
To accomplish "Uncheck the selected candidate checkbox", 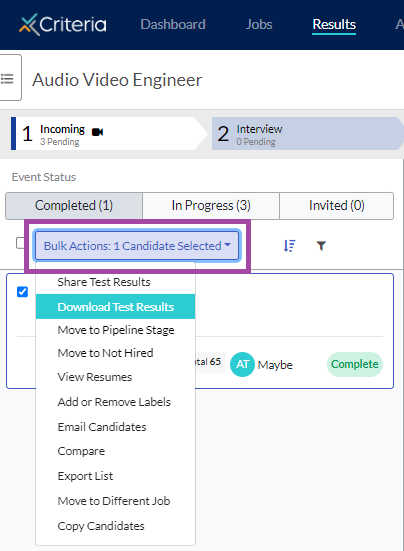I will (22, 292).
